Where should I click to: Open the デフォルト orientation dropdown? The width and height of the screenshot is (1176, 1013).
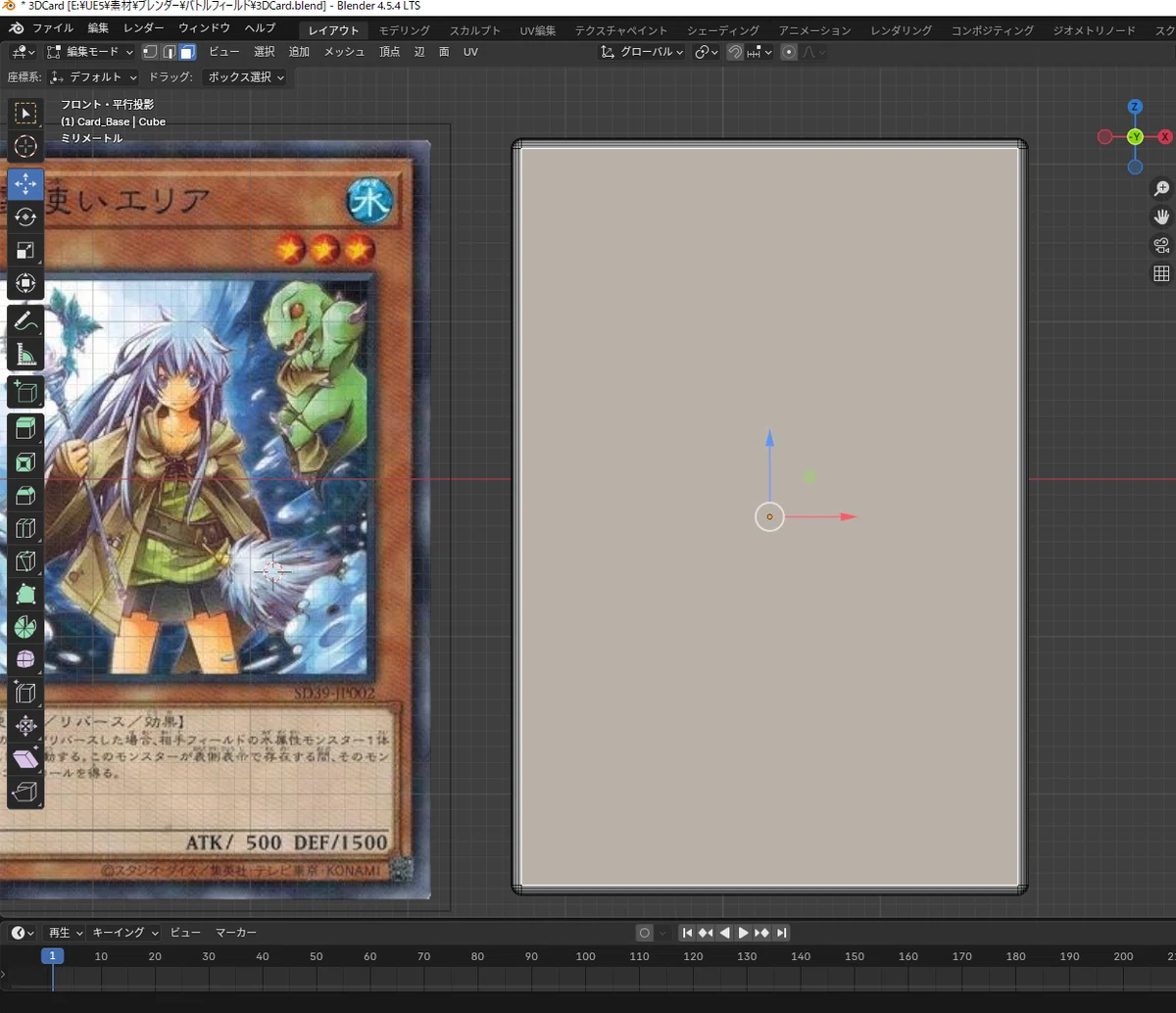[94, 76]
